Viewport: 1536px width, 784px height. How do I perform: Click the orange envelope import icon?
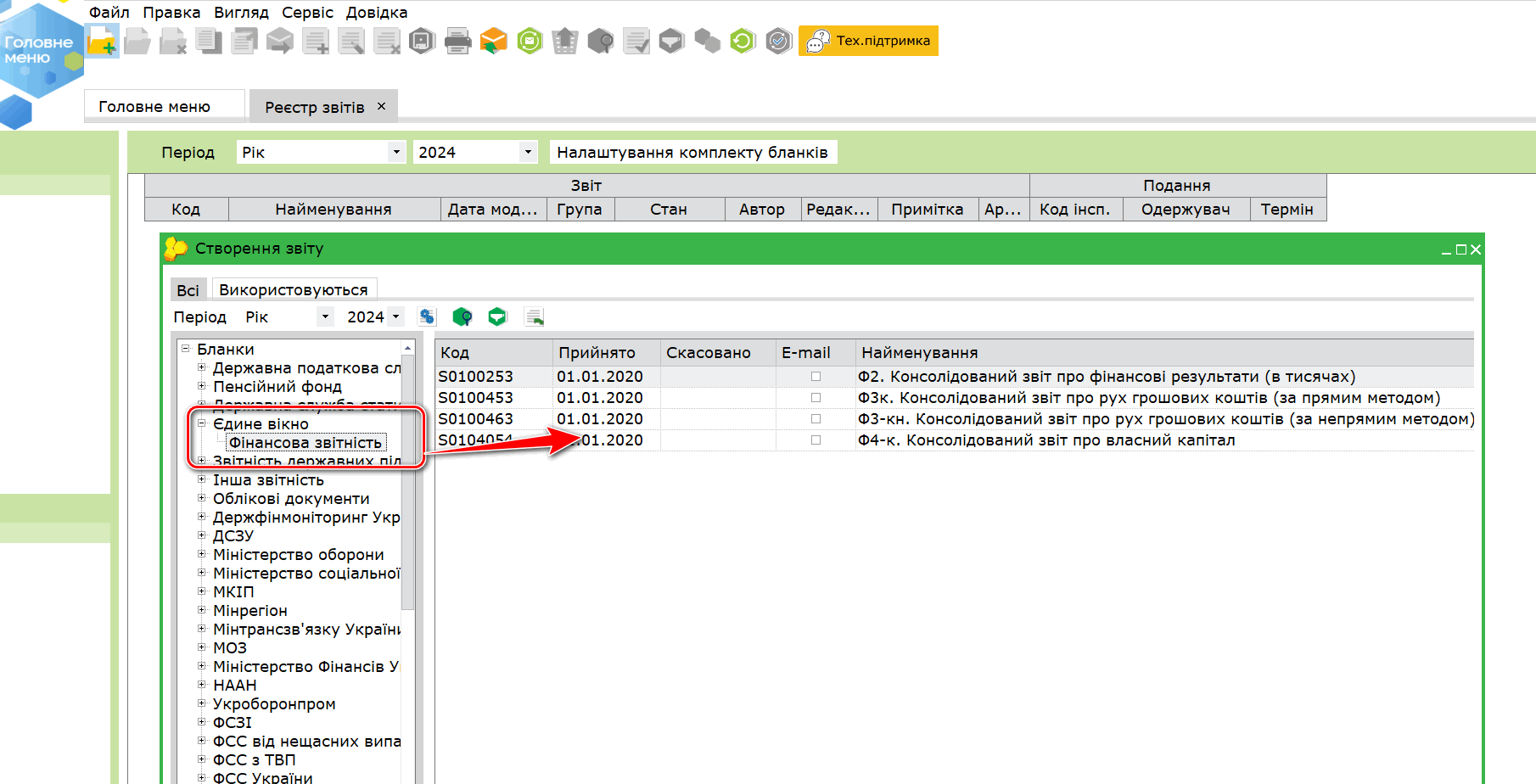point(493,41)
